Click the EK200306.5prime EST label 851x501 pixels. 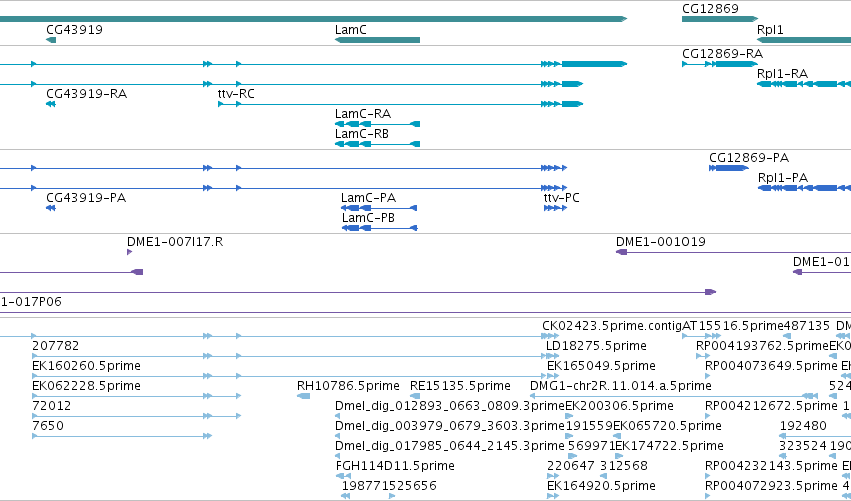619,407
